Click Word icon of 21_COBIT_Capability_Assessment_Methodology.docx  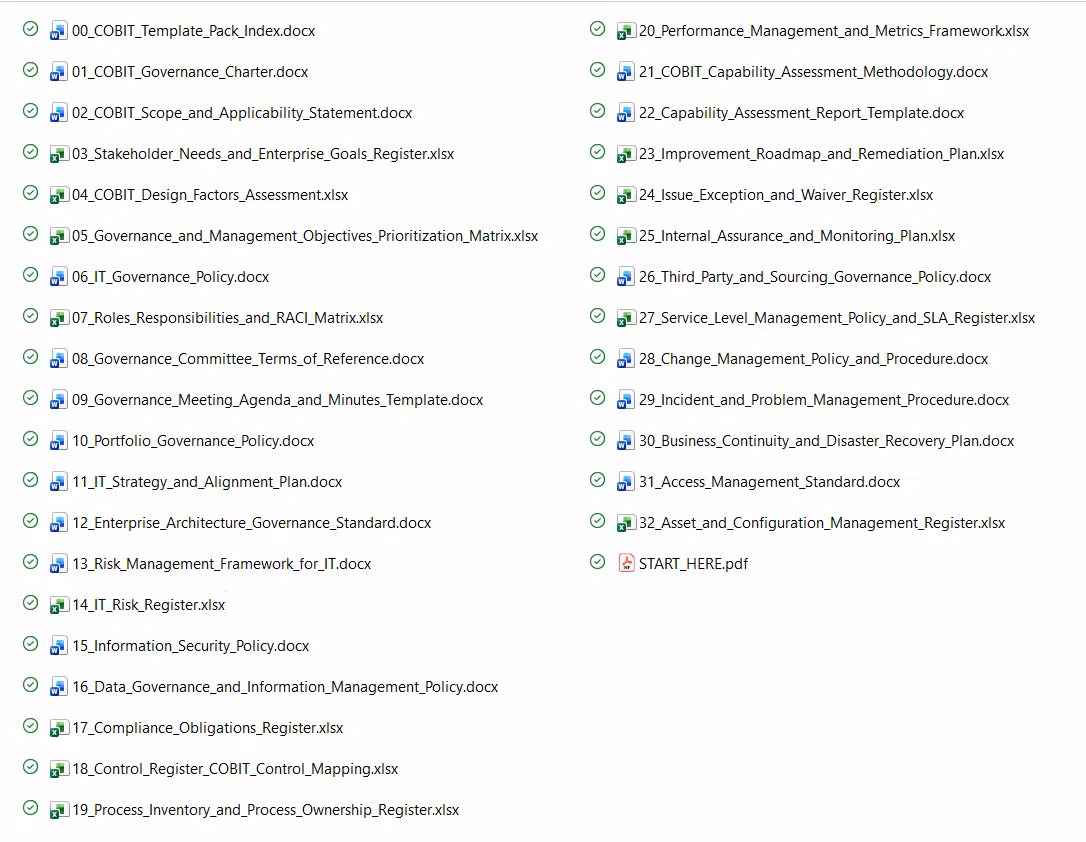coord(625,72)
